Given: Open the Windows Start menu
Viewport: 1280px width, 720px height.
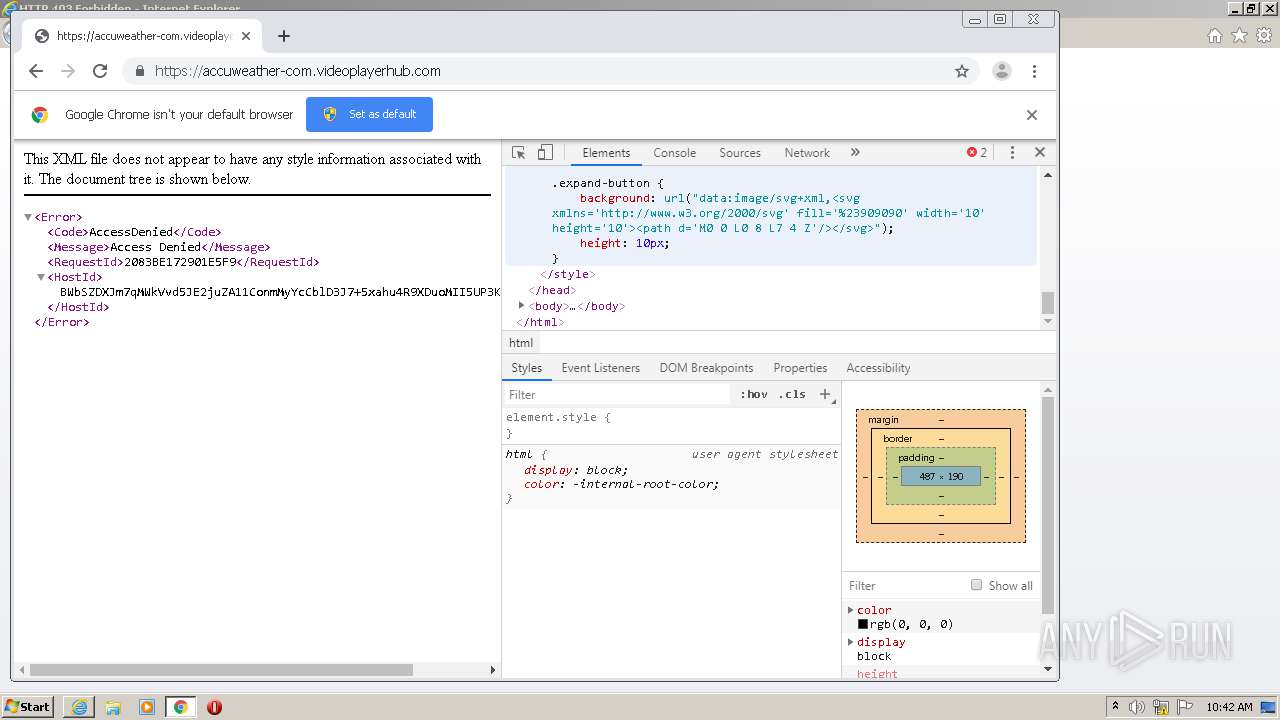Looking at the screenshot, I should pos(28,707).
